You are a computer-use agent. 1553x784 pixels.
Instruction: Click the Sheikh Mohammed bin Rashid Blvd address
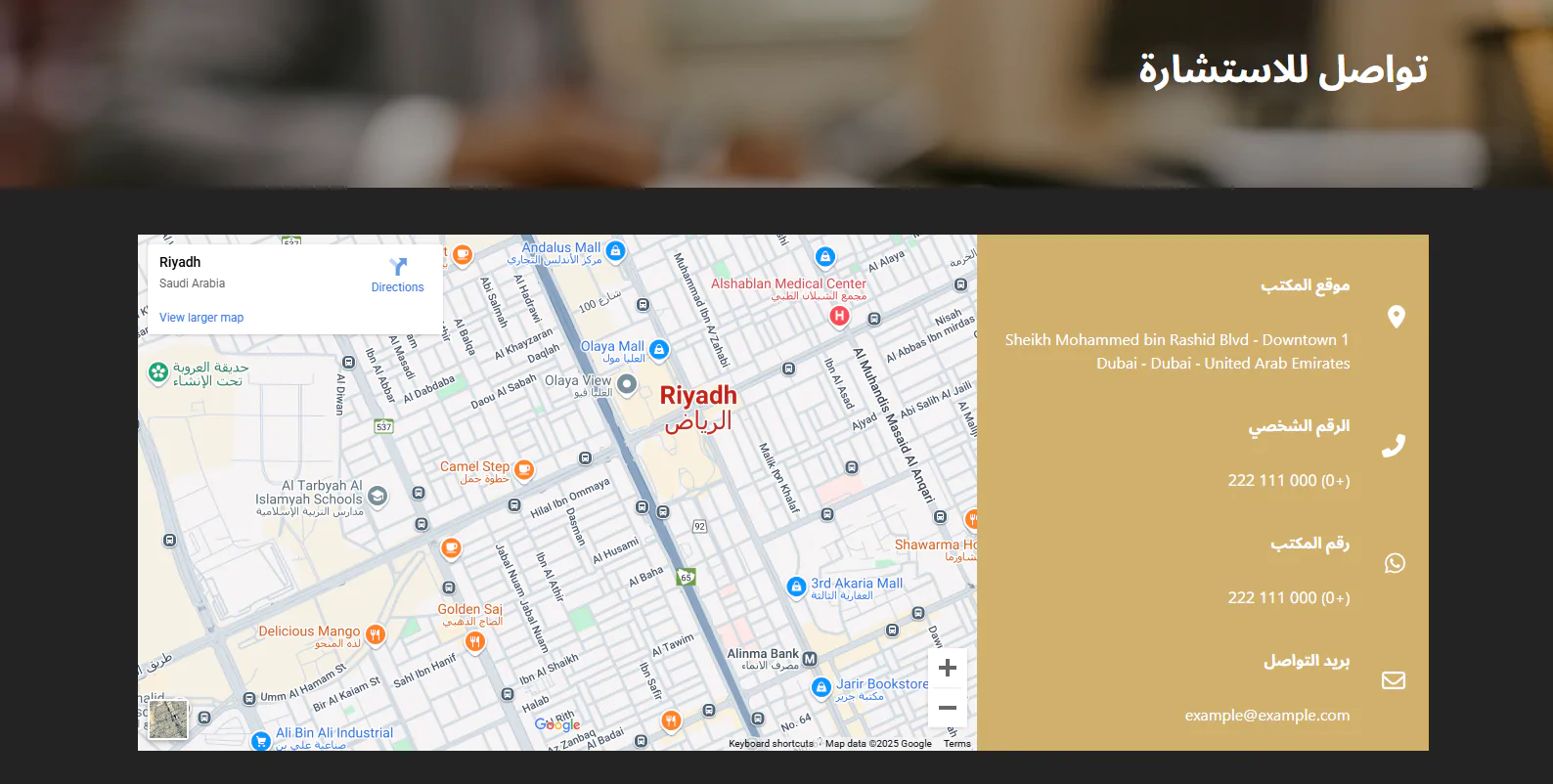coord(1177,352)
